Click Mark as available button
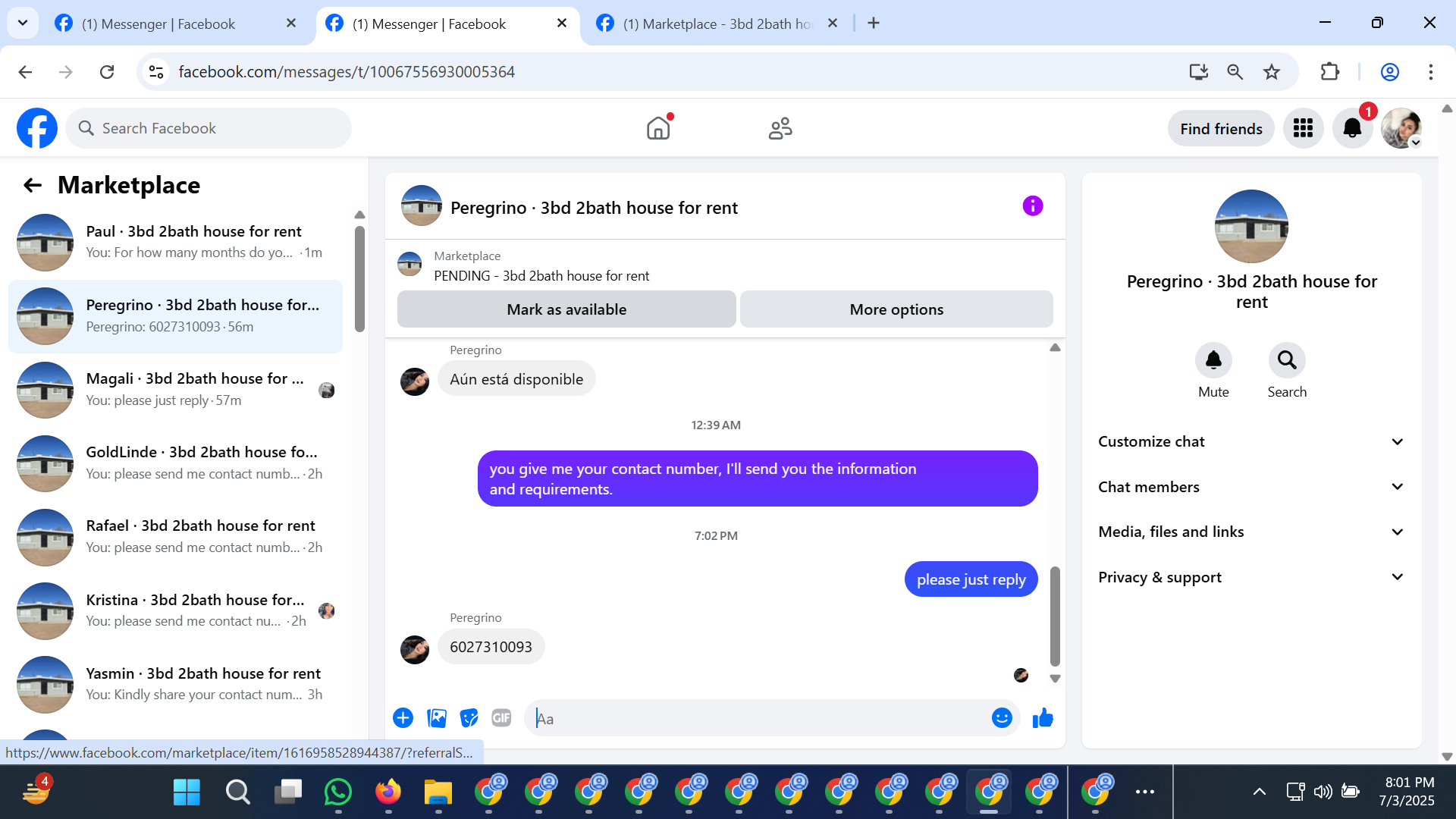1456x819 pixels. 566,309
